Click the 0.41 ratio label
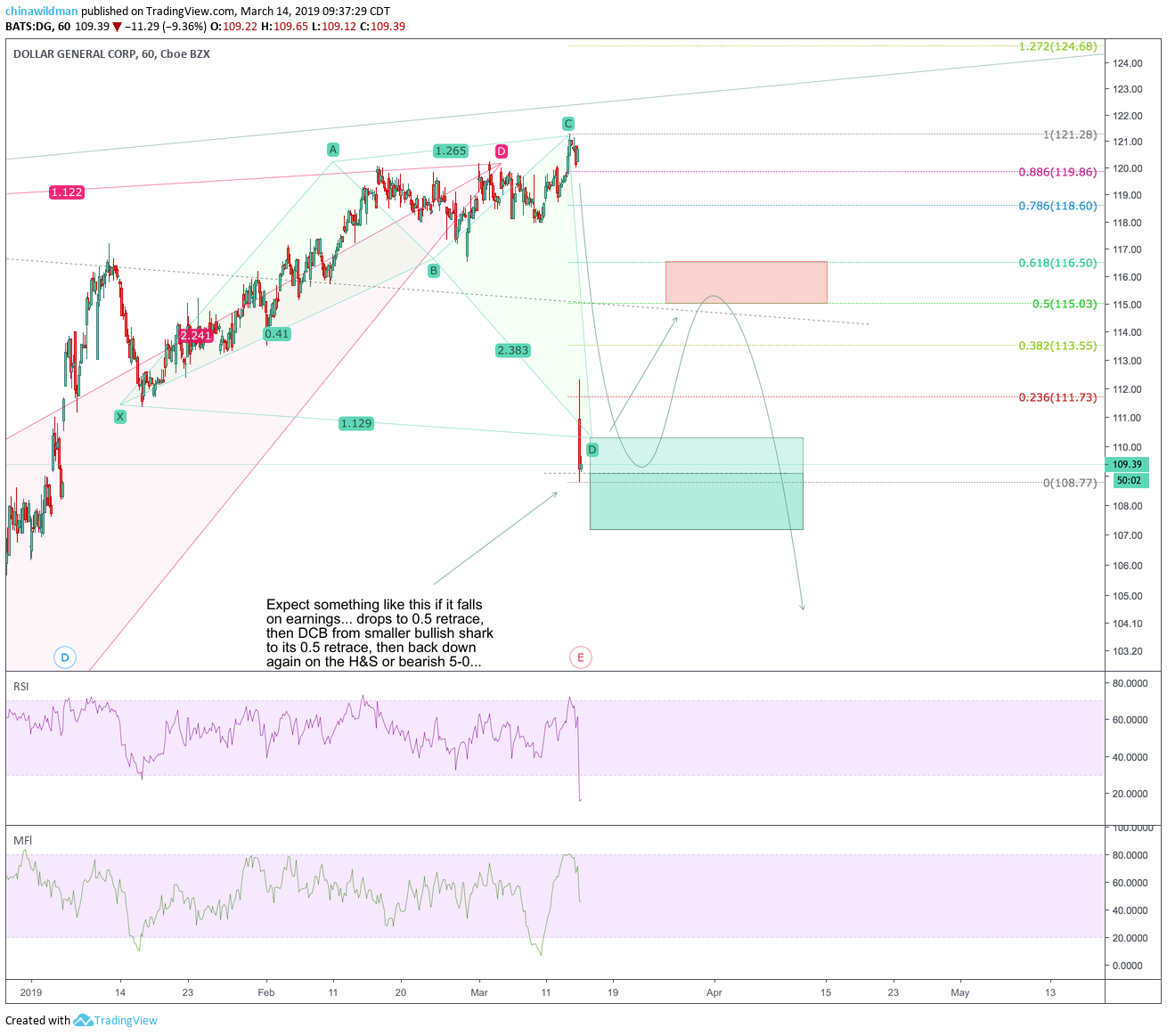The height and width of the screenshot is (1036, 1167). 277,334
